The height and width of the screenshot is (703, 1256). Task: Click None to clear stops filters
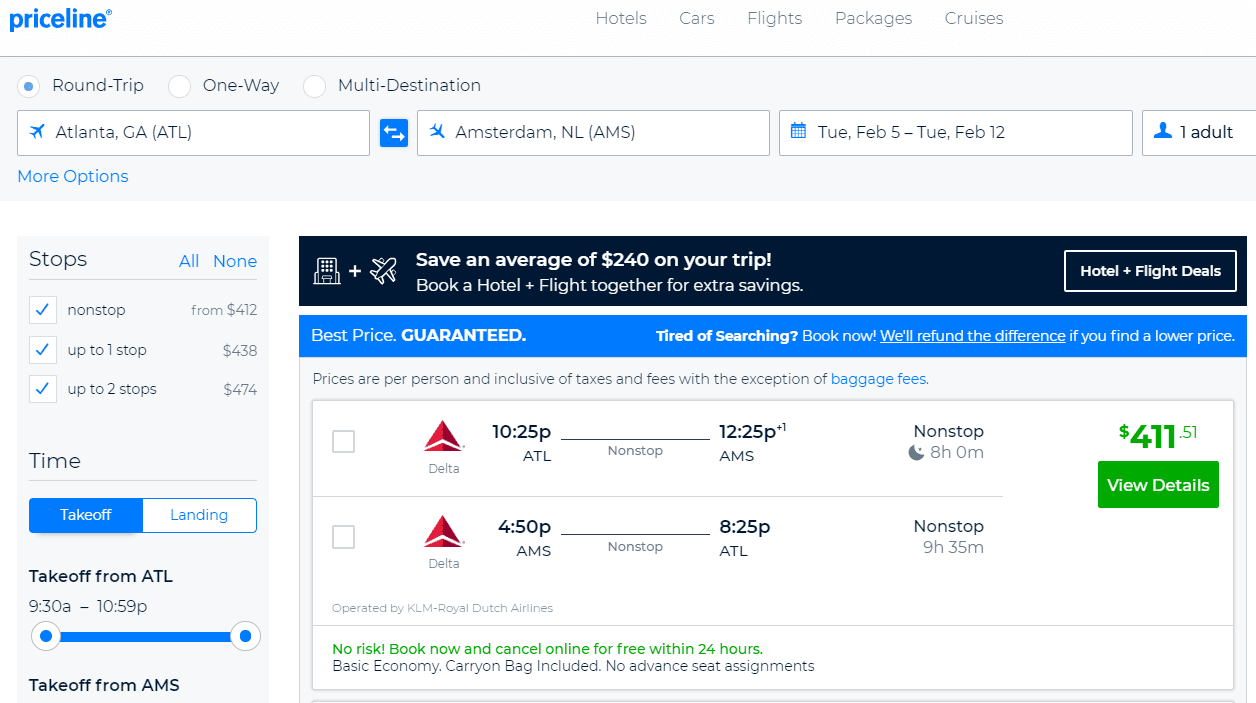235,261
